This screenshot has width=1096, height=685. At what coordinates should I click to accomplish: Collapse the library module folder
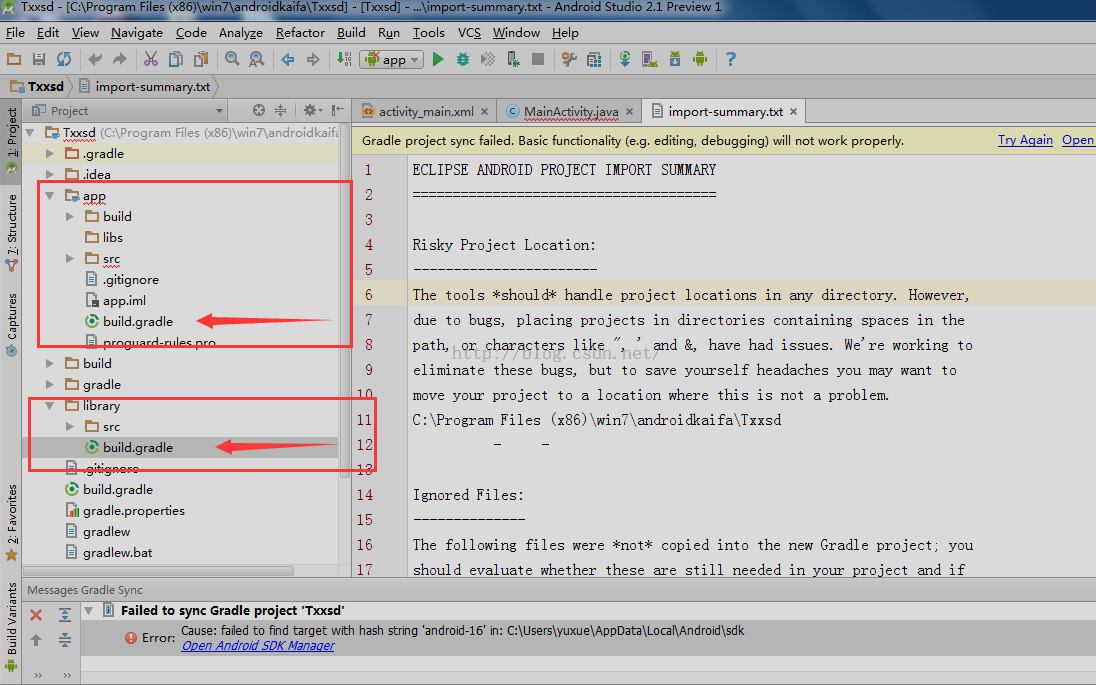(x=50, y=405)
